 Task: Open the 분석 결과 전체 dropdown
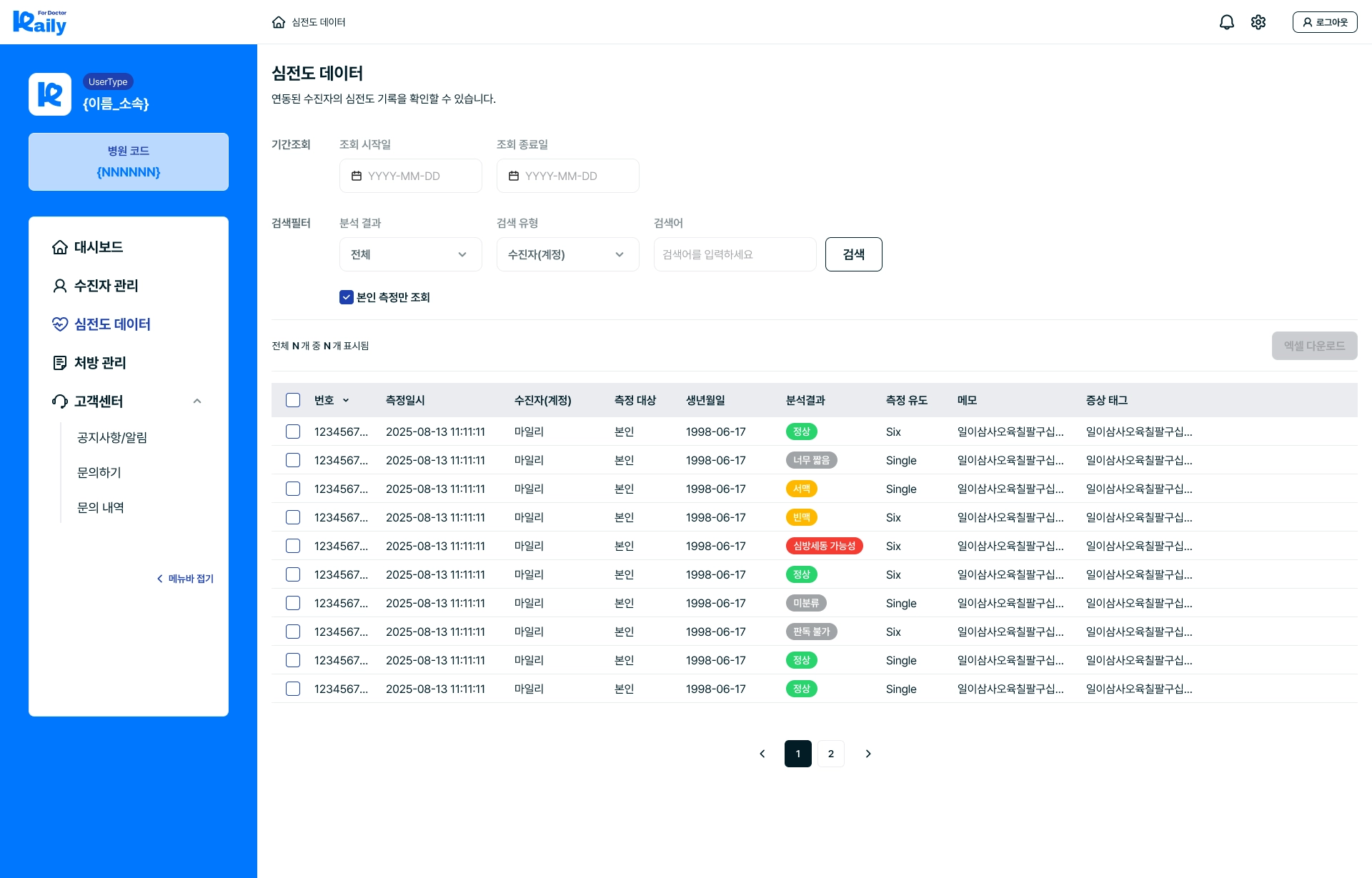click(410, 254)
